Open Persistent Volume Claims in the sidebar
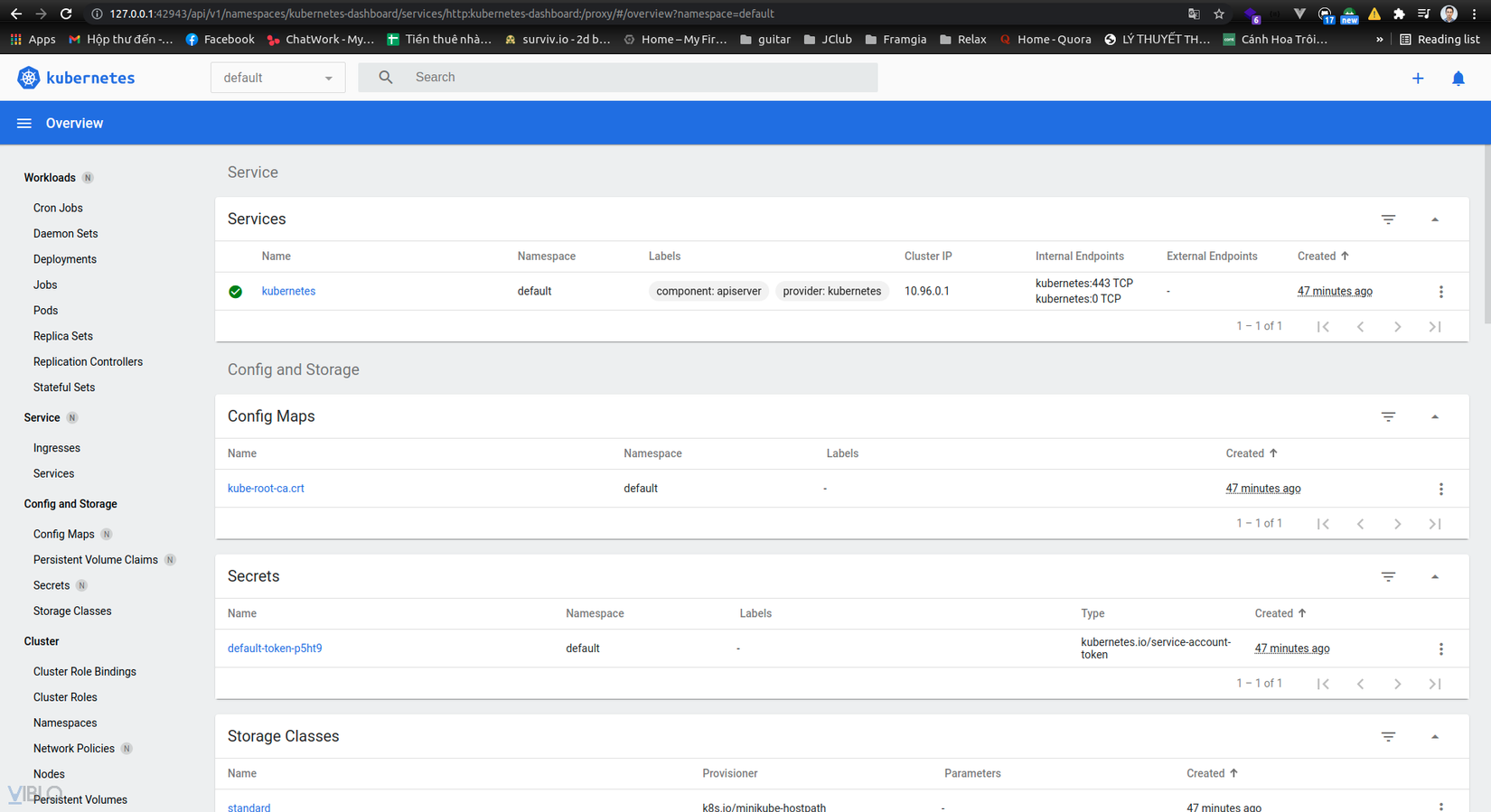This screenshot has width=1491, height=812. pos(96,560)
